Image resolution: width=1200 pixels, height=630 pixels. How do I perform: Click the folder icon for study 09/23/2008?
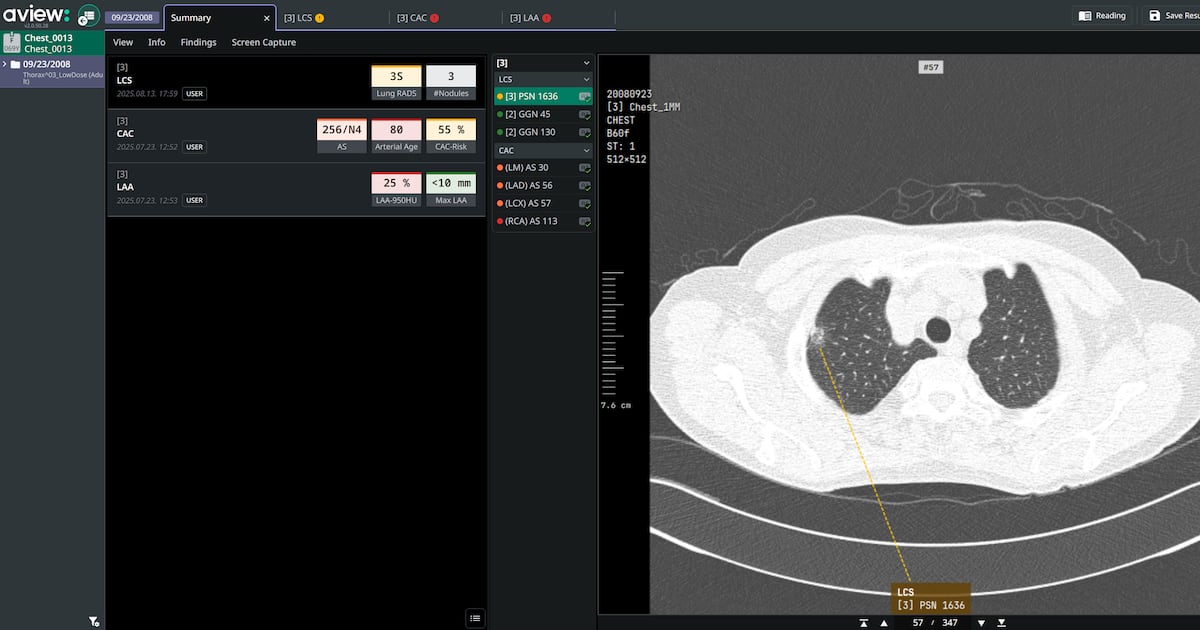[x=15, y=64]
